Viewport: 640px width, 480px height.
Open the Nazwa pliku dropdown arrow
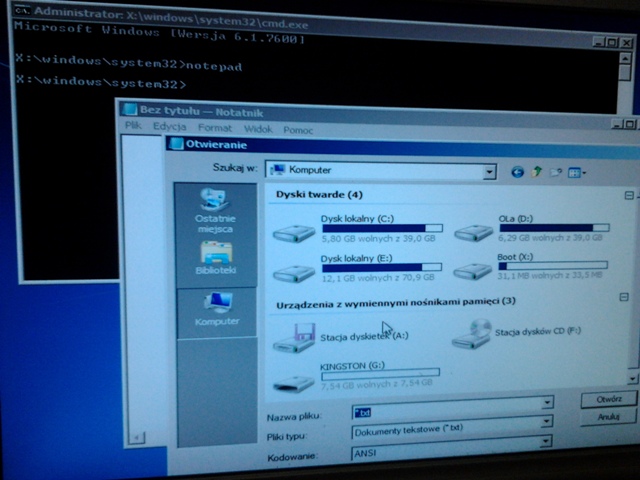point(547,403)
